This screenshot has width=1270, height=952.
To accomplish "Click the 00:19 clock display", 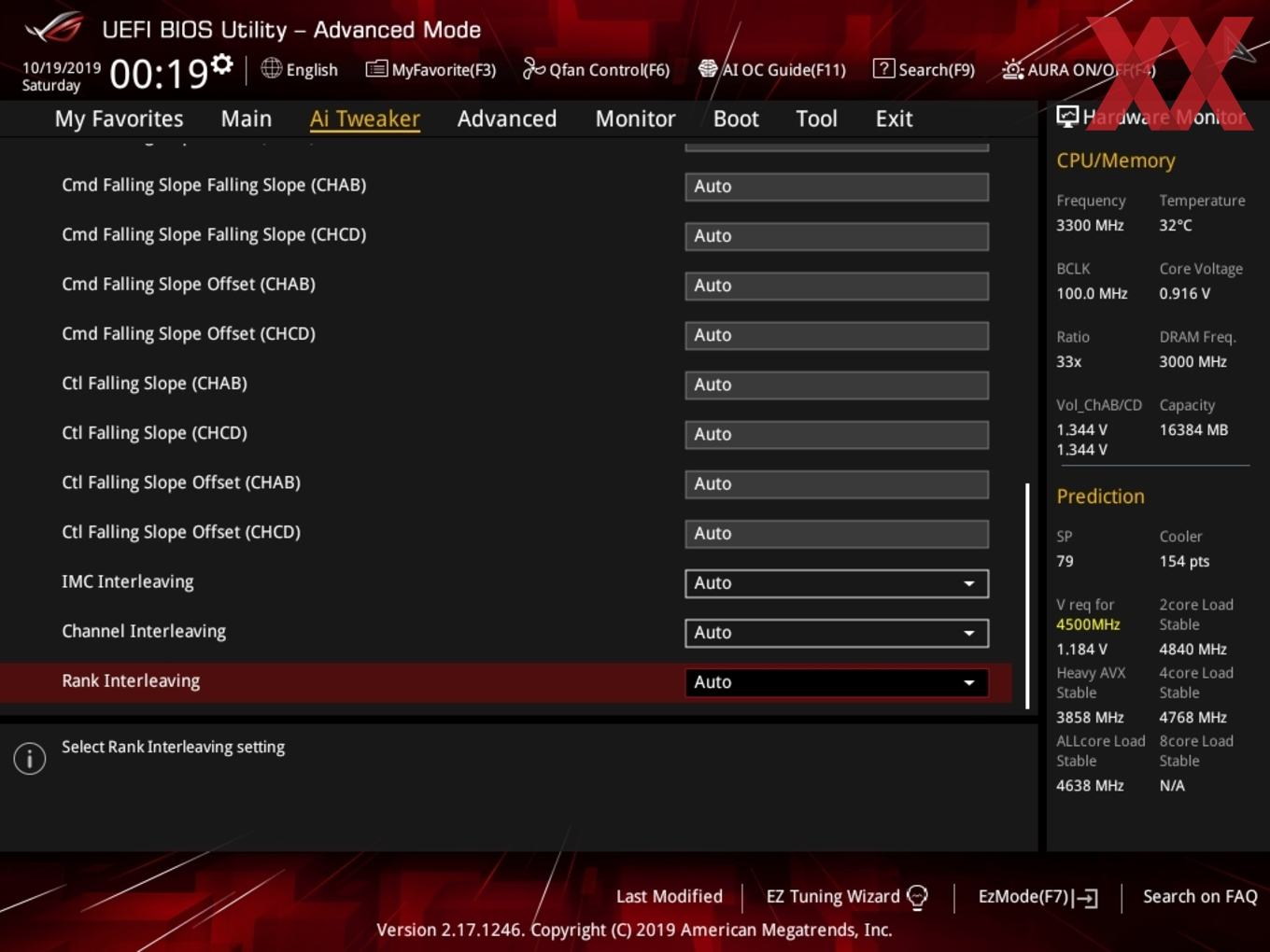I will [x=158, y=74].
